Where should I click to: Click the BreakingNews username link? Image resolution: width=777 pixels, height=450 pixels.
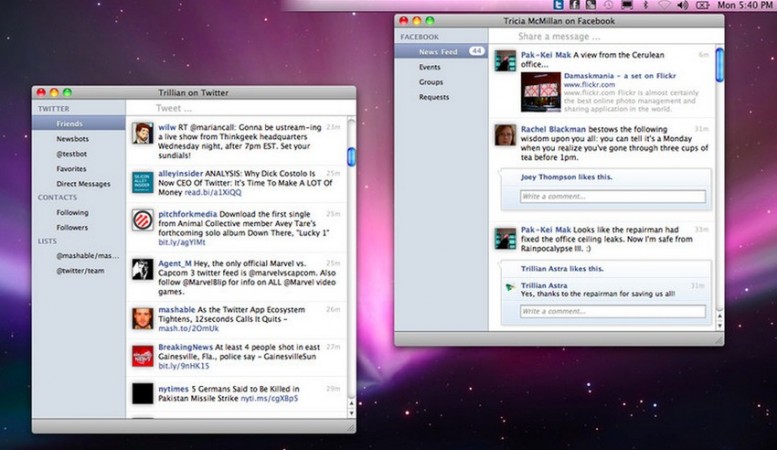(x=185, y=347)
